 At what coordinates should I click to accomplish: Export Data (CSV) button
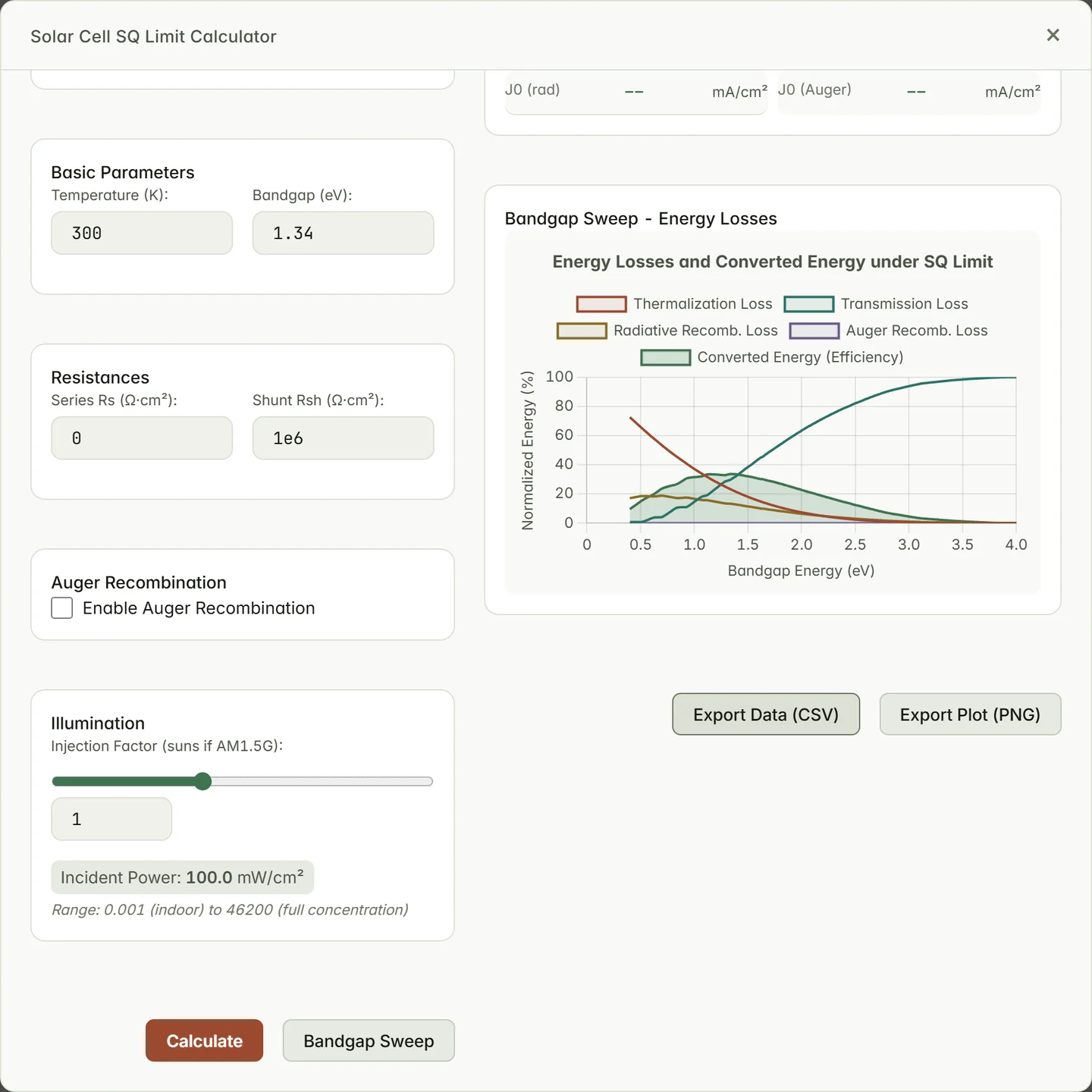(766, 714)
